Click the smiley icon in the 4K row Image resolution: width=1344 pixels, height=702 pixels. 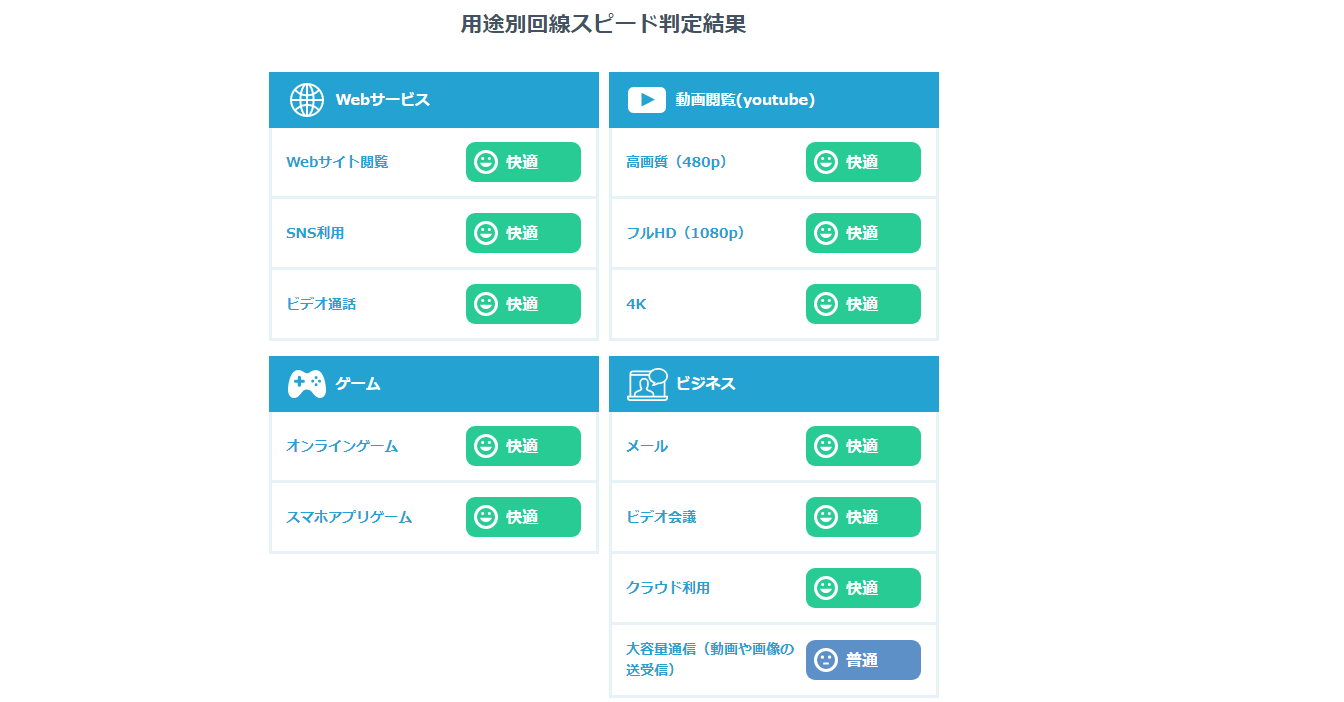click(826, 304)
